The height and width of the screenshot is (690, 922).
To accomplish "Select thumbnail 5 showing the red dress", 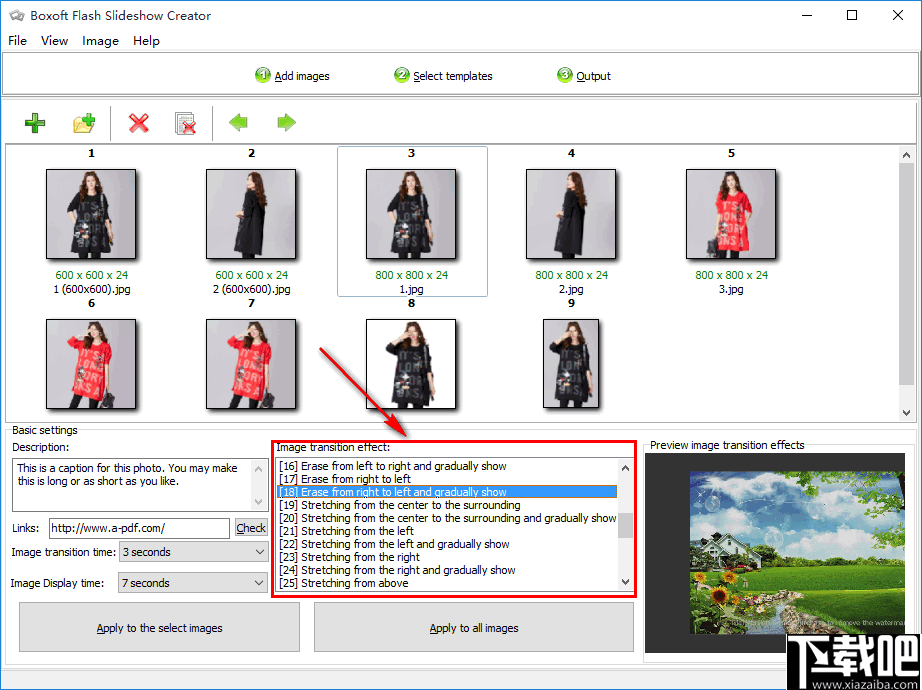I will pyautogui.click(x=731, y=215).
